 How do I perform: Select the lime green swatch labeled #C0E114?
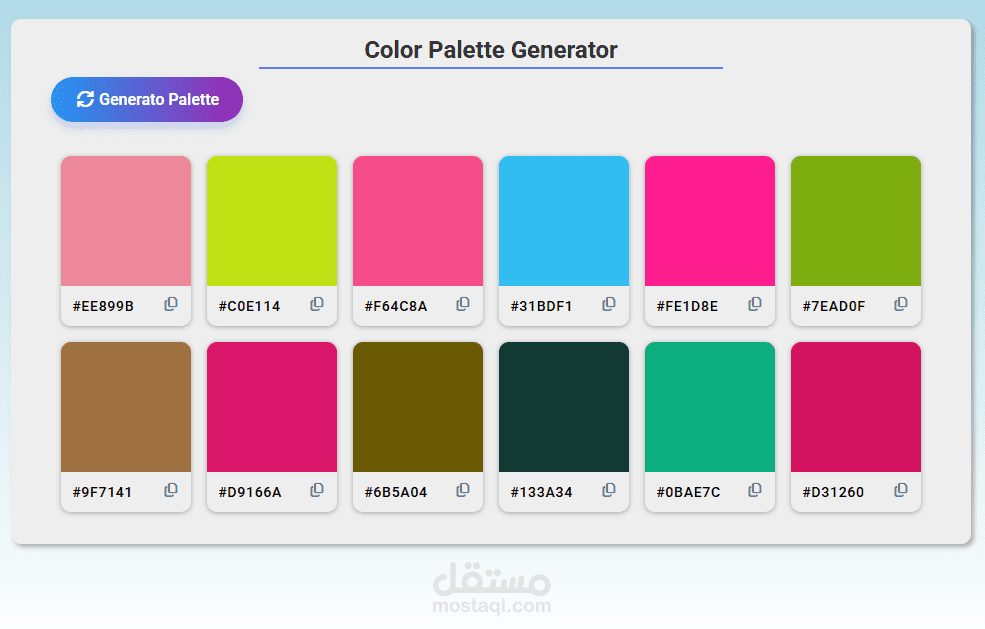coord(271,220)
